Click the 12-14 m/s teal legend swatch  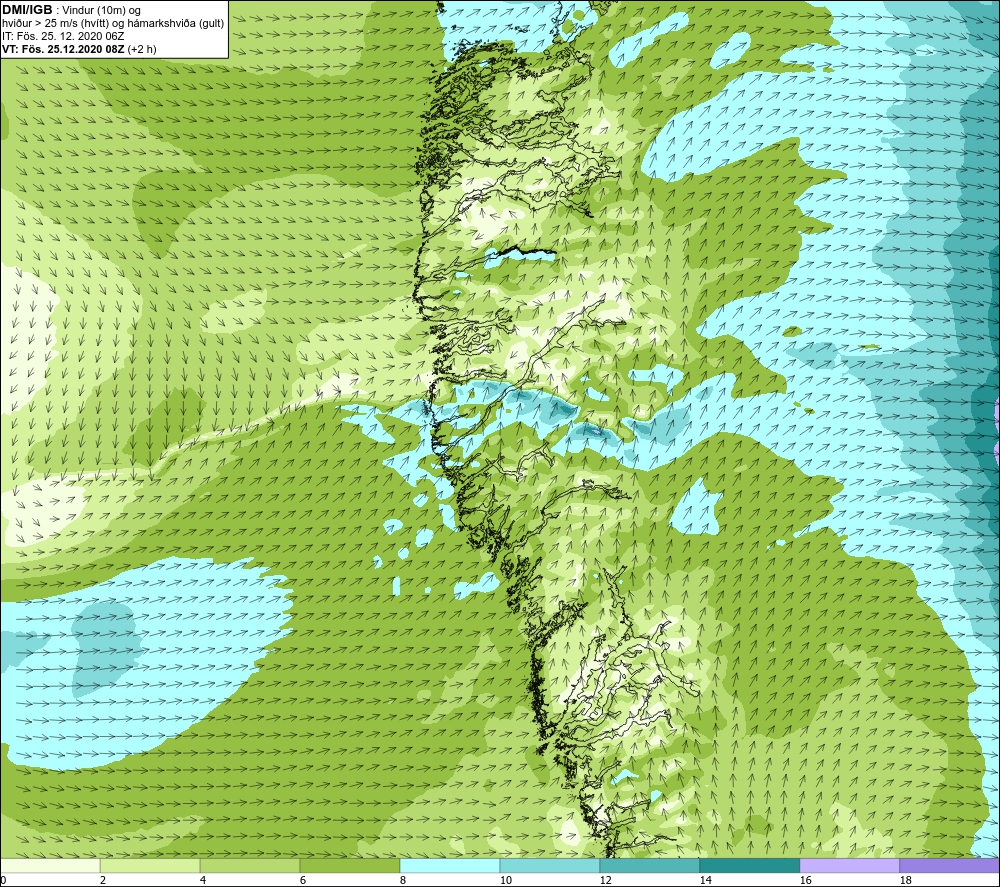(x=649, y=865)
